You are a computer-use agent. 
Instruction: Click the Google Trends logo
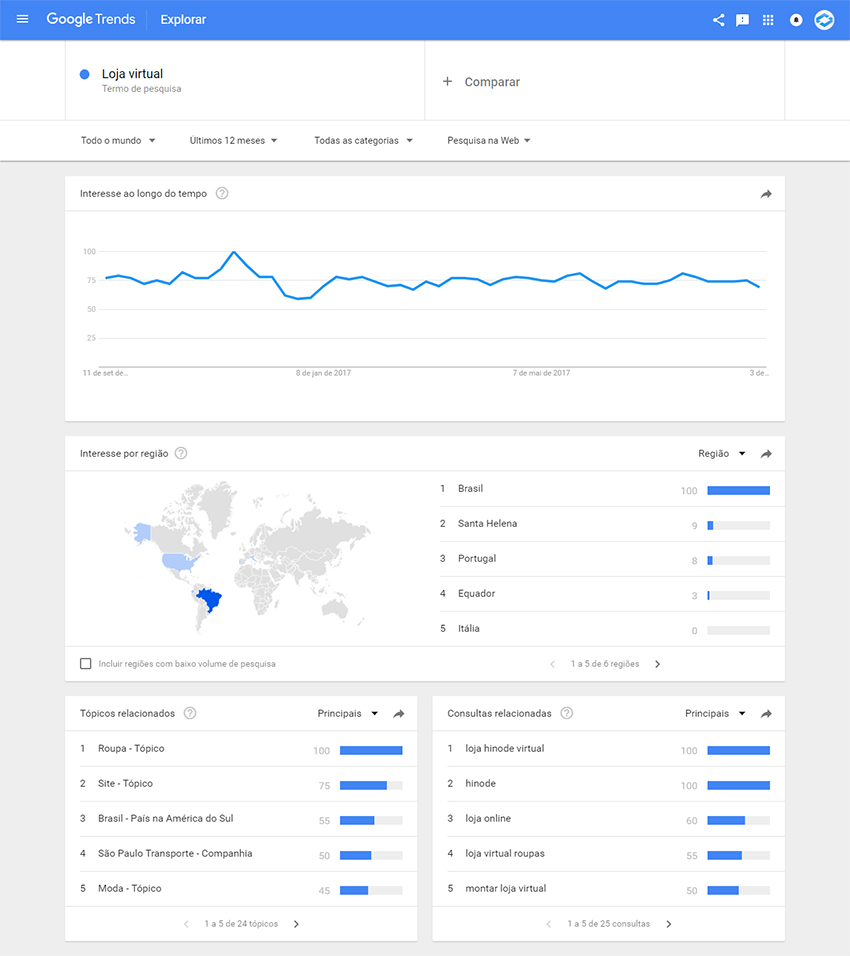point(91,20)
